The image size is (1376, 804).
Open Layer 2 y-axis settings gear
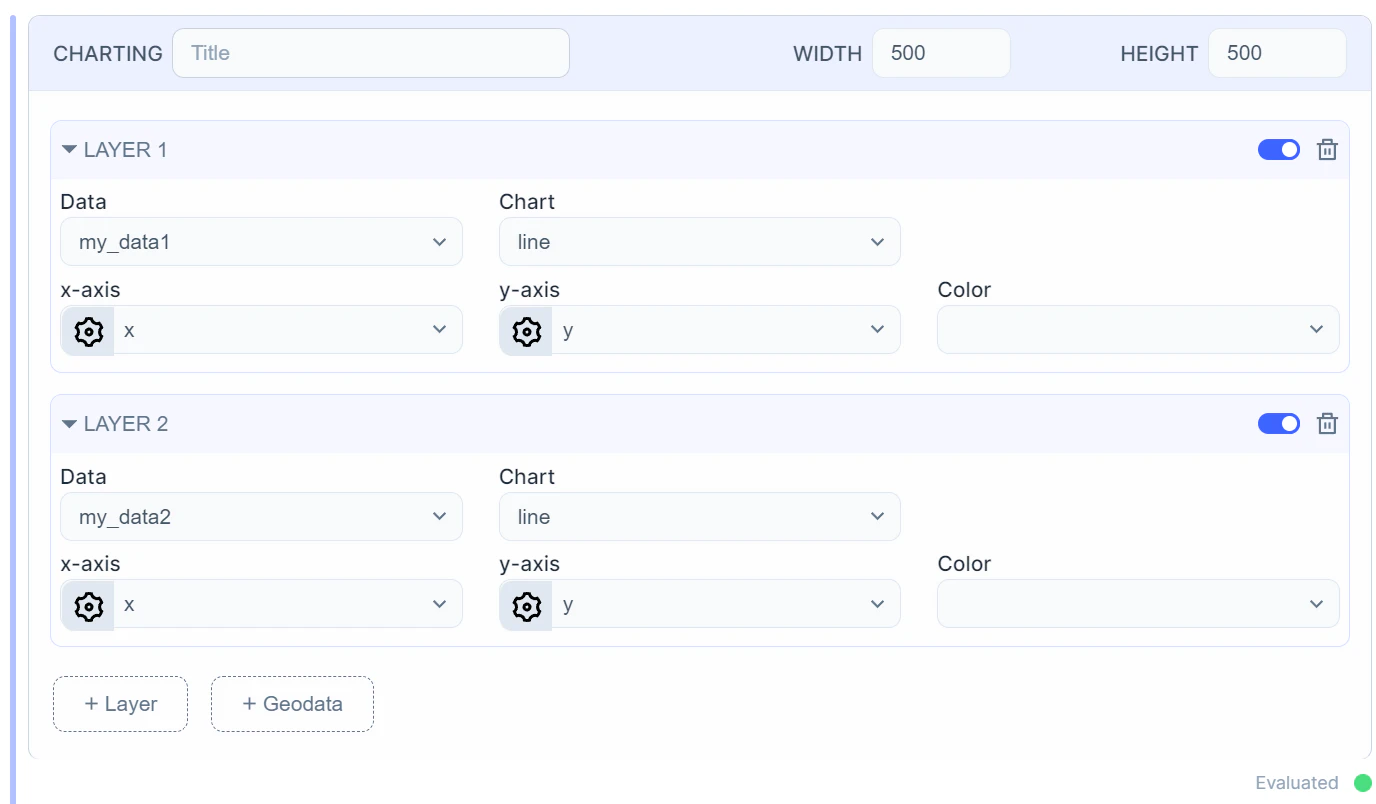[x=527, y=605]
